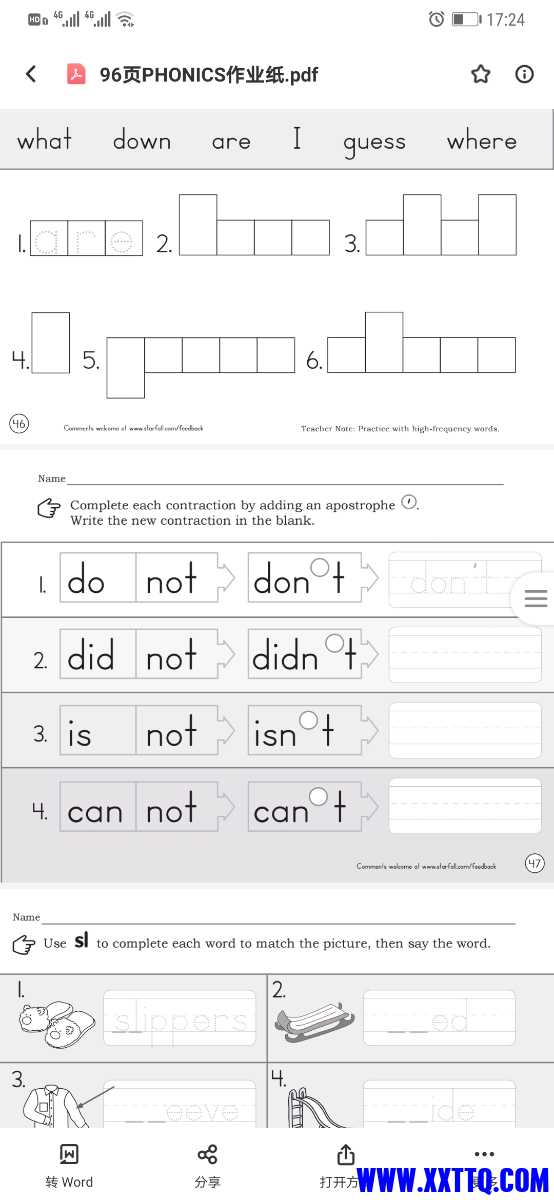Tap the red PDF file icon

point(76,74)
